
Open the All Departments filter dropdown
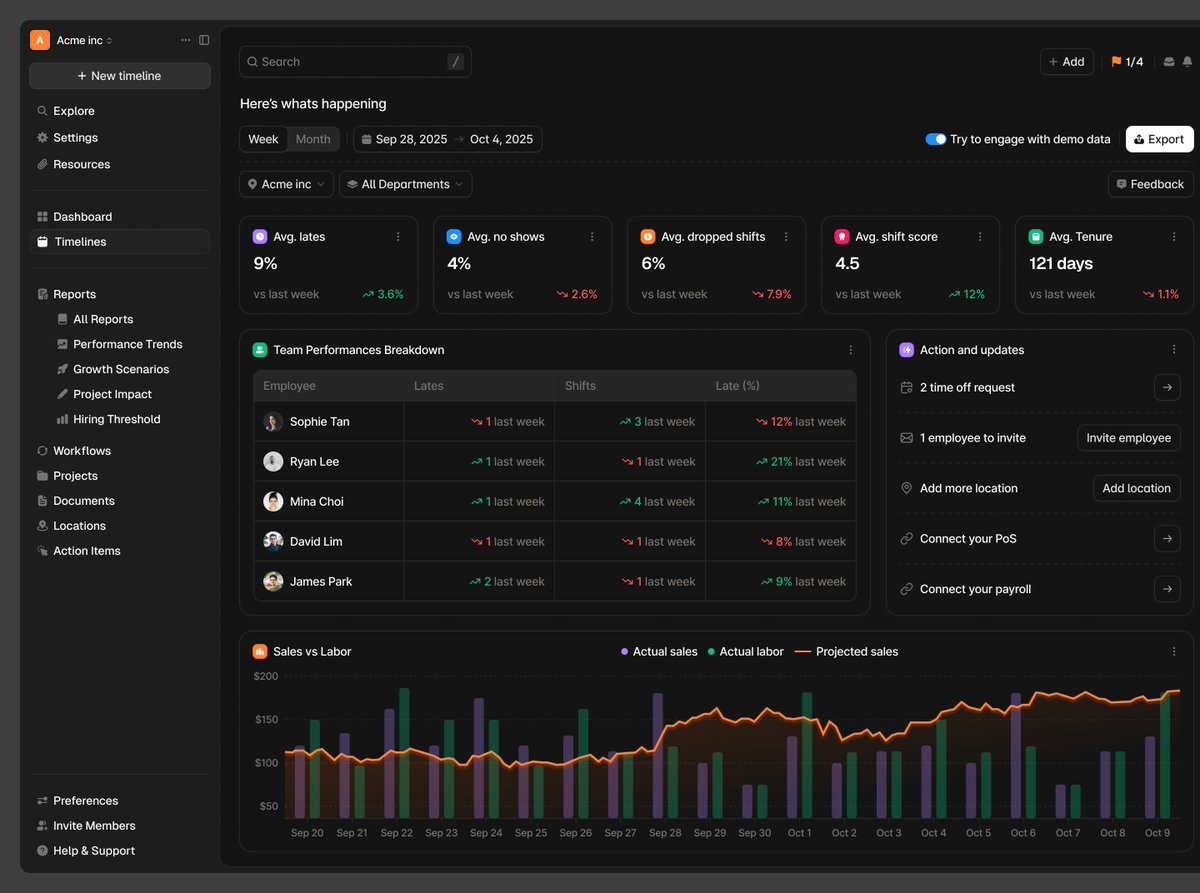405,184
